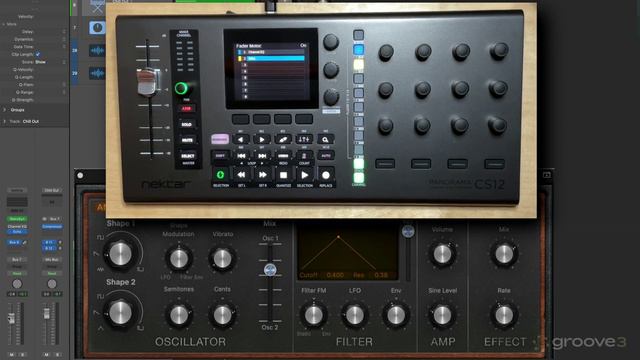Select the track 7 instrument icon

[x=97, y=28]
